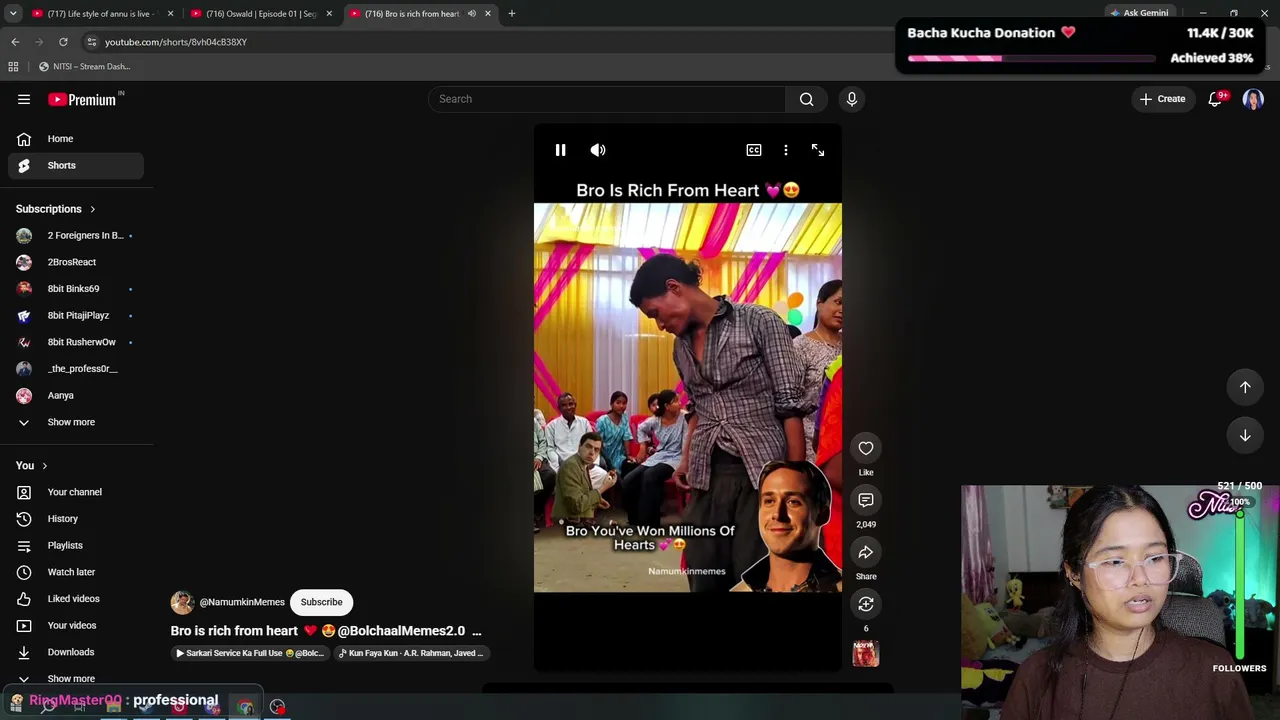This screenshot has height=720, width=1280.
Task: Open the 8bit RusherwOw channel
Action: [76, 342]
